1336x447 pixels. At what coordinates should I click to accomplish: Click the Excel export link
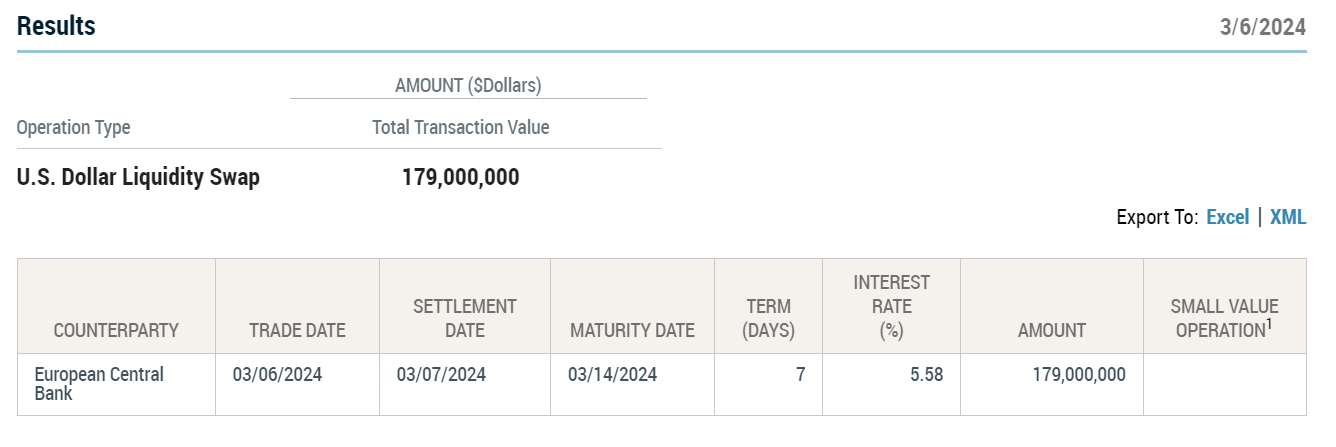1227,217
